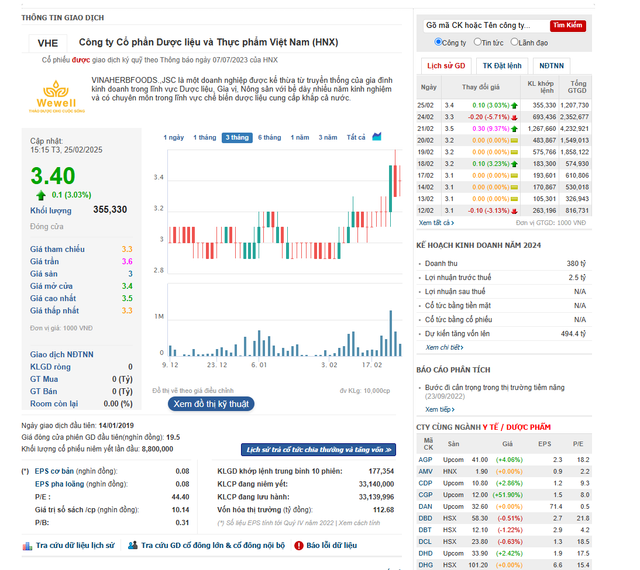Set chart range to 1 tháng
This screenshot has height=570, width=640.
pos(204,138)
